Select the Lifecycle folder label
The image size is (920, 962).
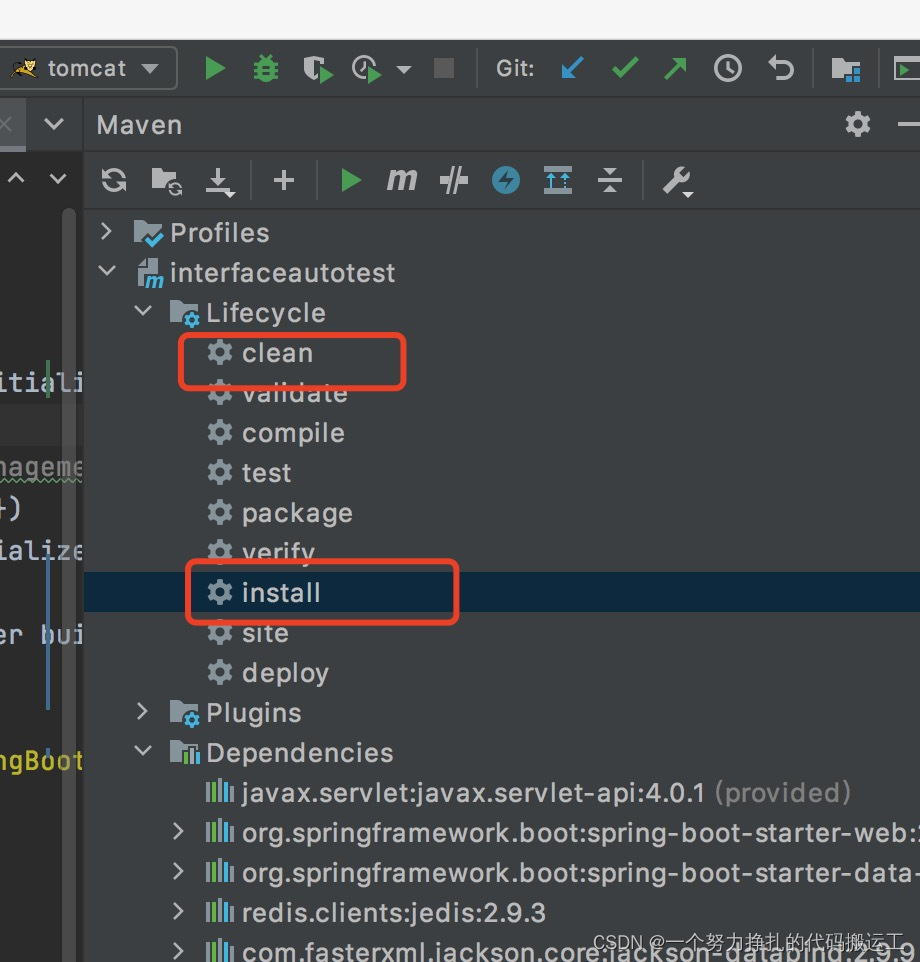point(266,313)
